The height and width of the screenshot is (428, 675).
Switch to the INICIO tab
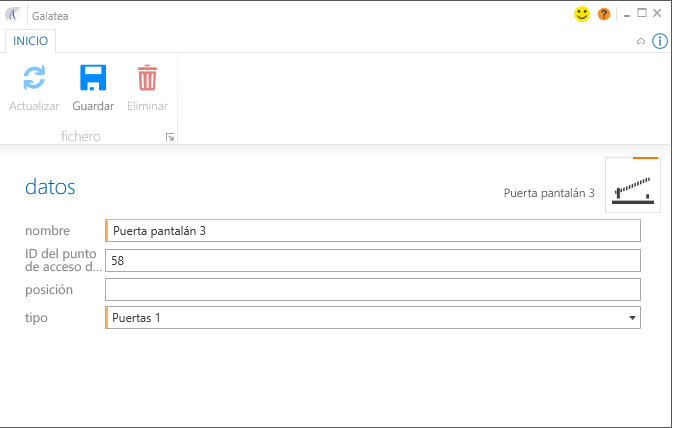tap(30, 41)
